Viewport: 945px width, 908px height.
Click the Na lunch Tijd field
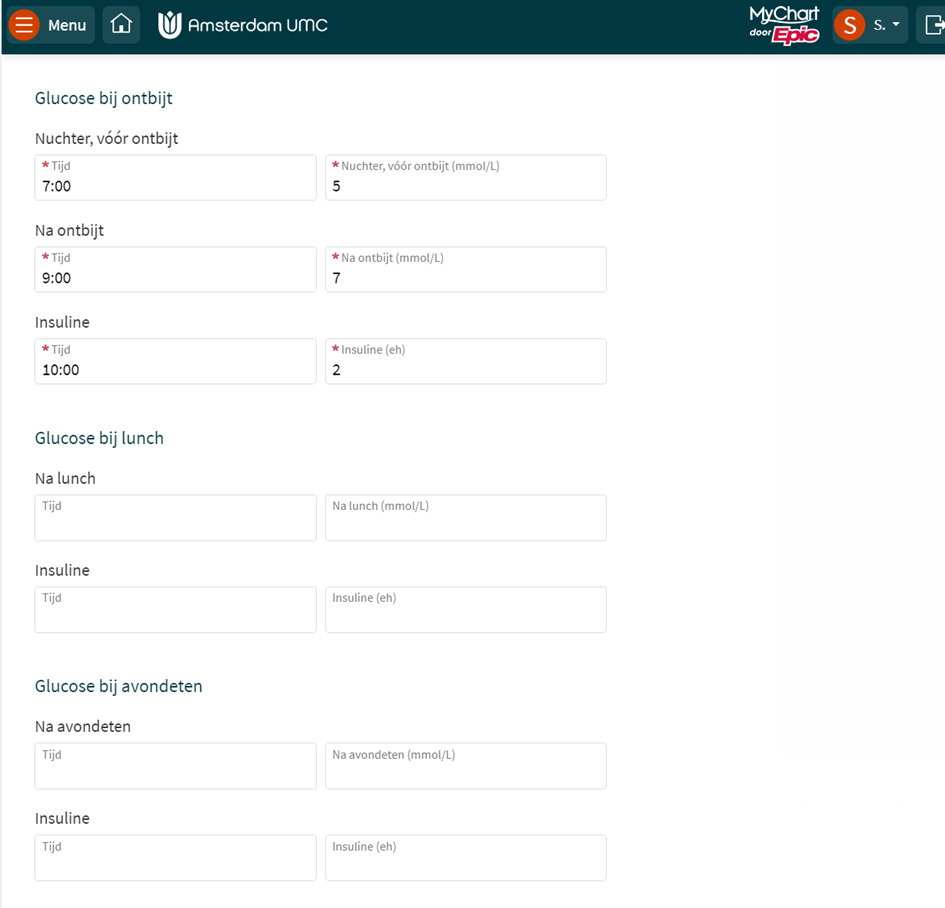pos(175,518)
